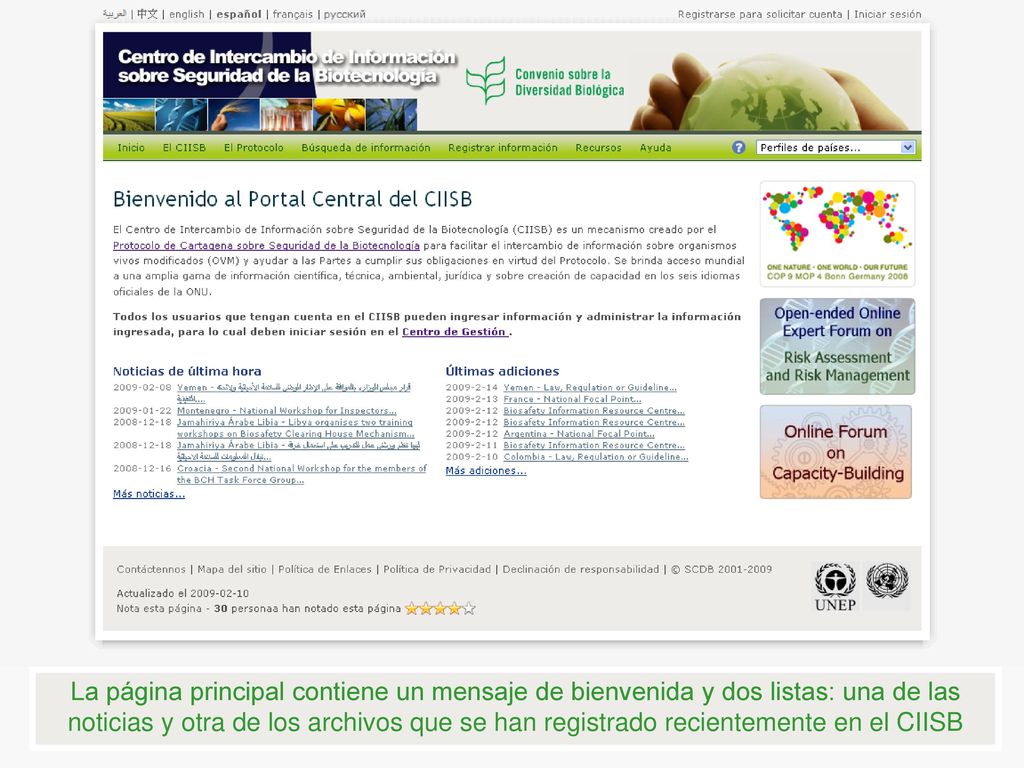Rate page with the first star
This screenshot has height=768, width=1024.
pos(411,609)
